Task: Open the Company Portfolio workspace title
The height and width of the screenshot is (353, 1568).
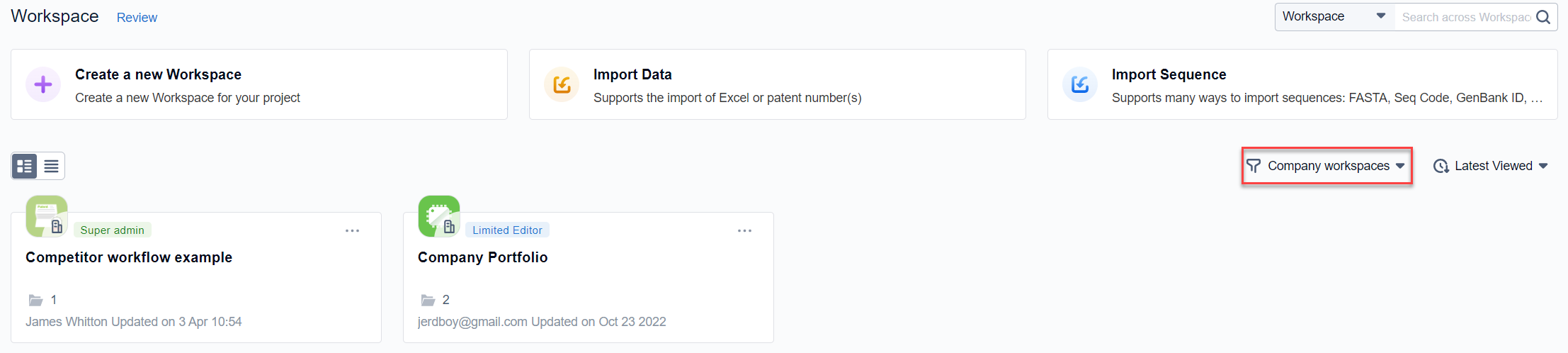Action: point(482,257)
